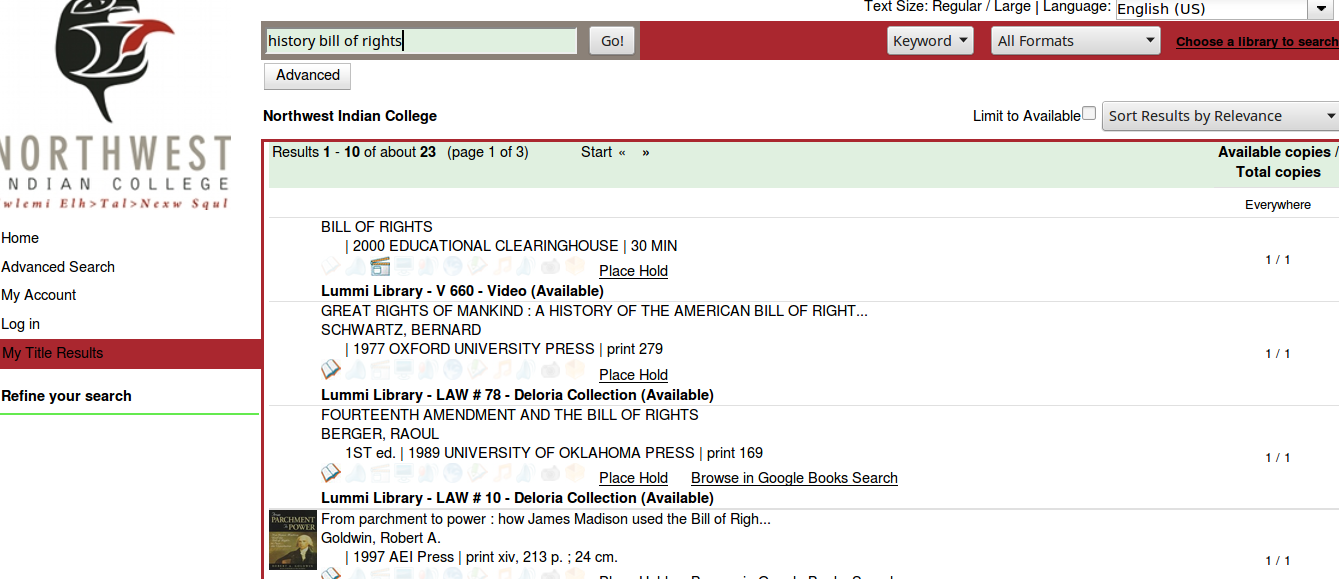Click the Go! search button

[612, 41]
